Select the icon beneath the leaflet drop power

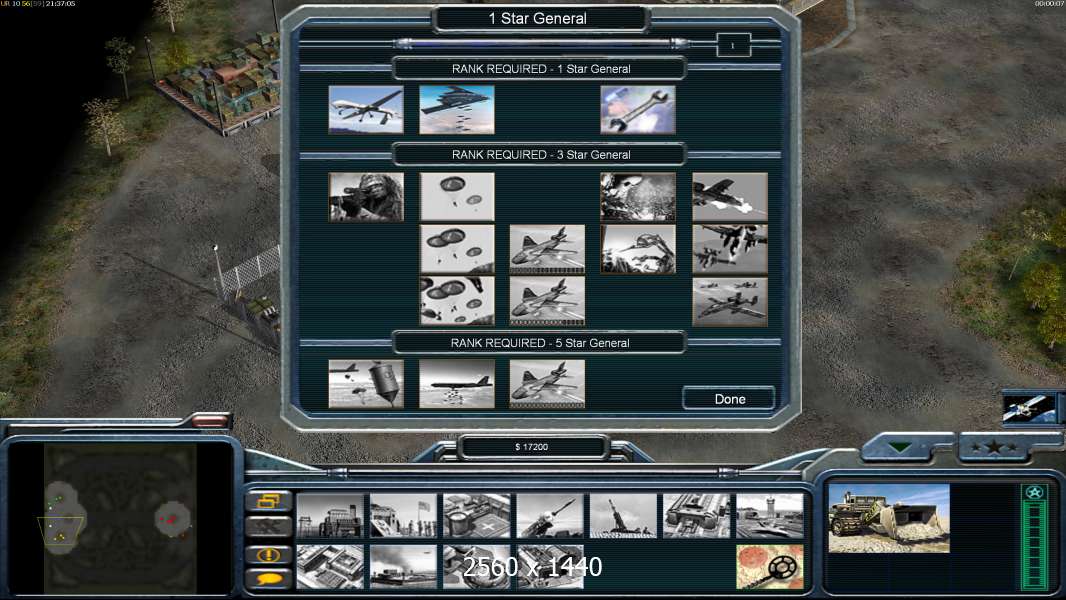[638, 249]
